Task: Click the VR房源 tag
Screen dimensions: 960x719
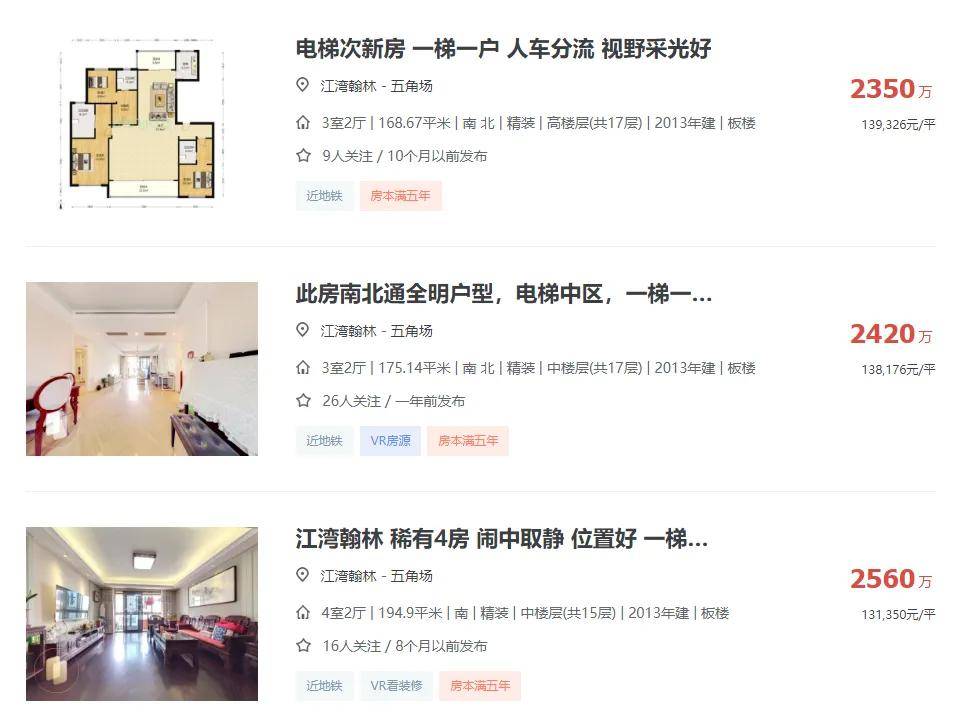Action: pos(391,441)
